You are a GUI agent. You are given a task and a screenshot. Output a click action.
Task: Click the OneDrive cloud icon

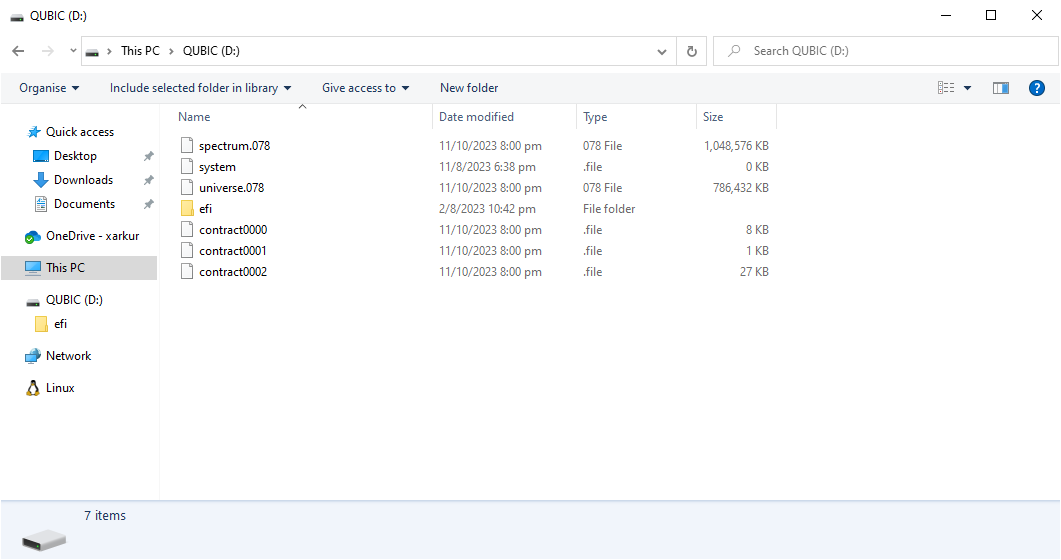click(x=32, y=237)
